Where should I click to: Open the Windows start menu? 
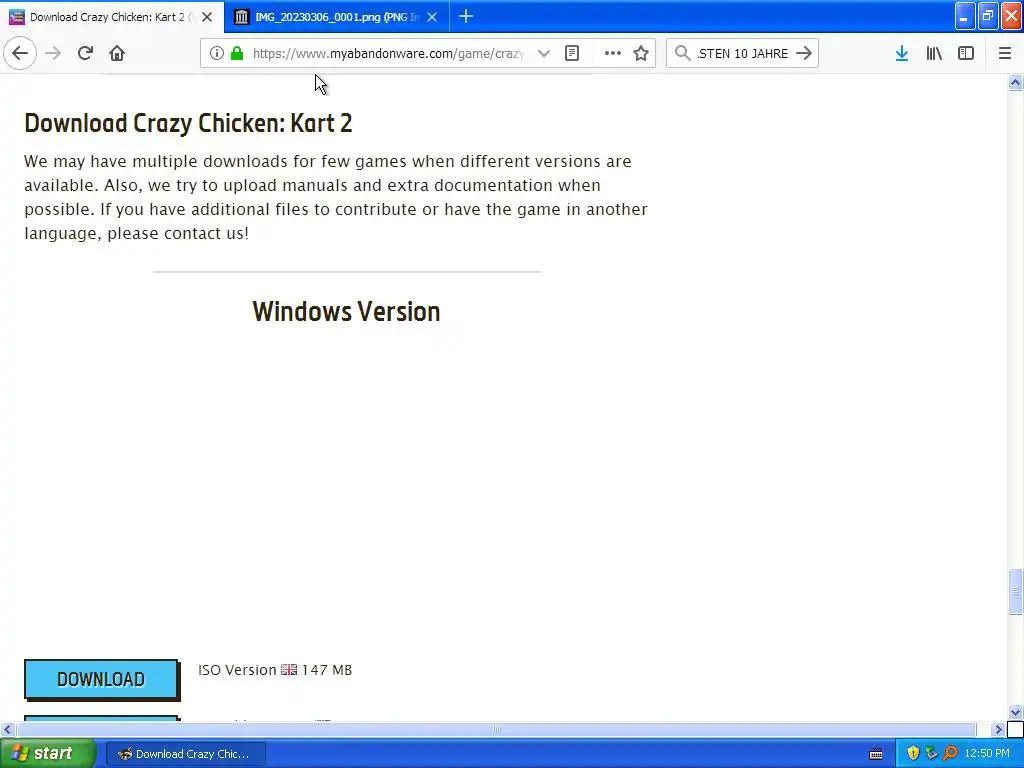(x=47, y=753)
